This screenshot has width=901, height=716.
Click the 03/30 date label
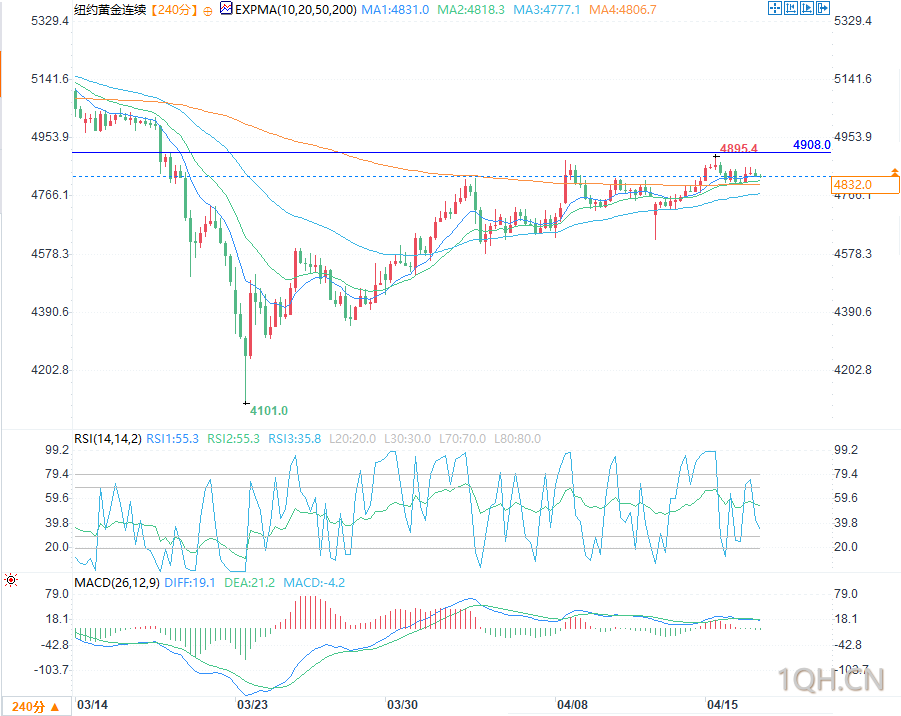coord(402,705)
